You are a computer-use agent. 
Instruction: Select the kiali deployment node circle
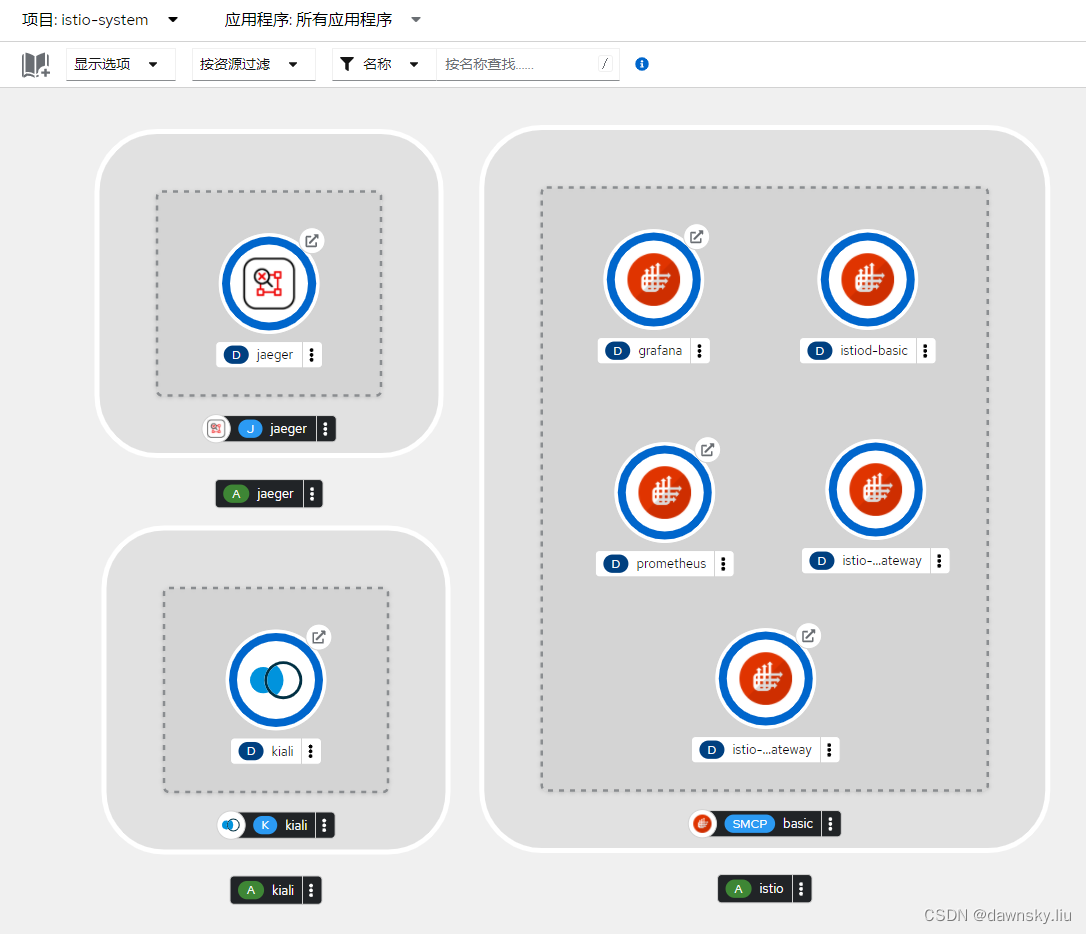click(x=276, y=680)
